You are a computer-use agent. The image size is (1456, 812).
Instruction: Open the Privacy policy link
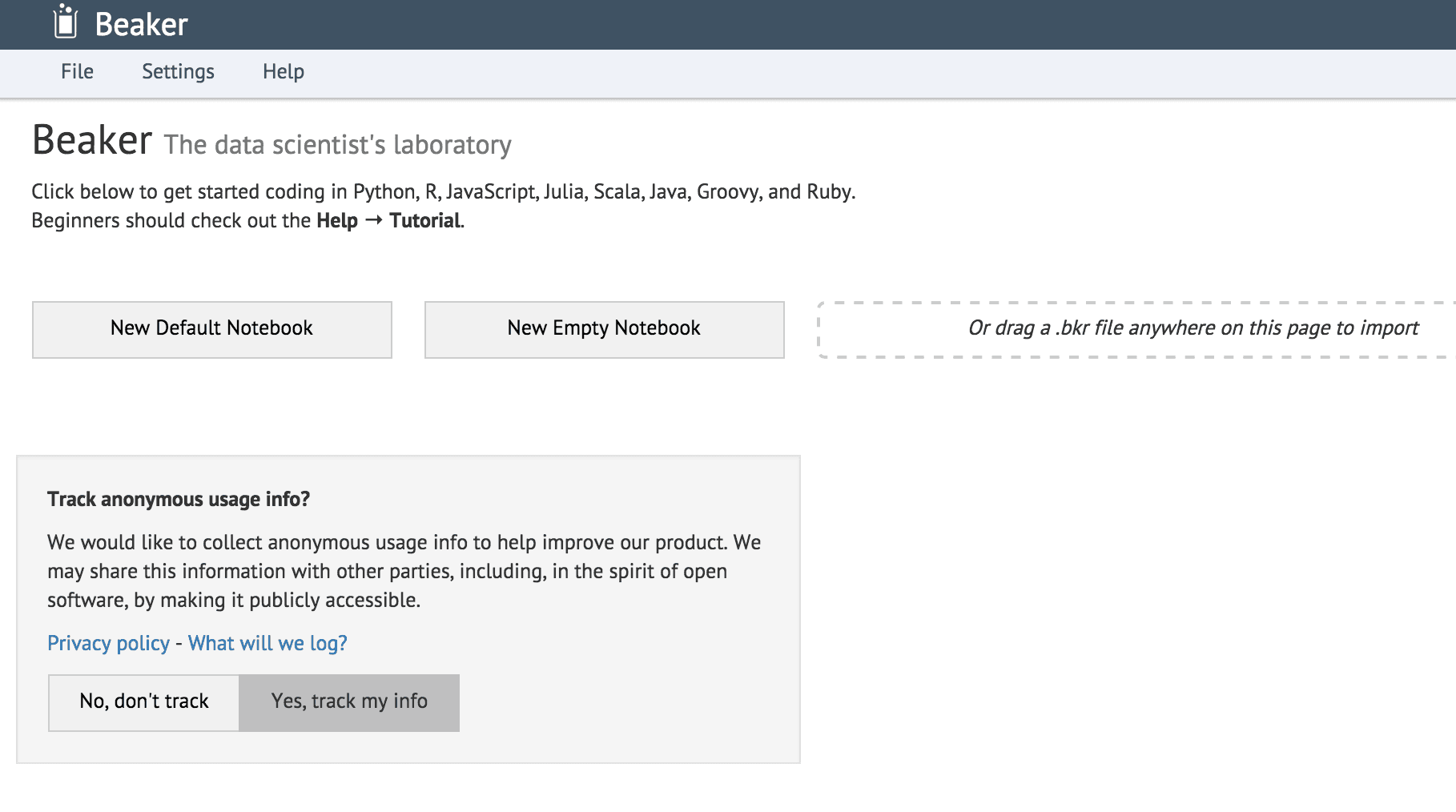coord(108,643)
